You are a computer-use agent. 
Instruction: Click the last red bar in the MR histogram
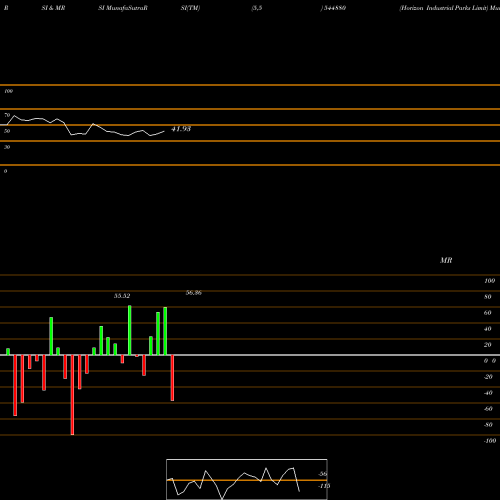point(172,378)
